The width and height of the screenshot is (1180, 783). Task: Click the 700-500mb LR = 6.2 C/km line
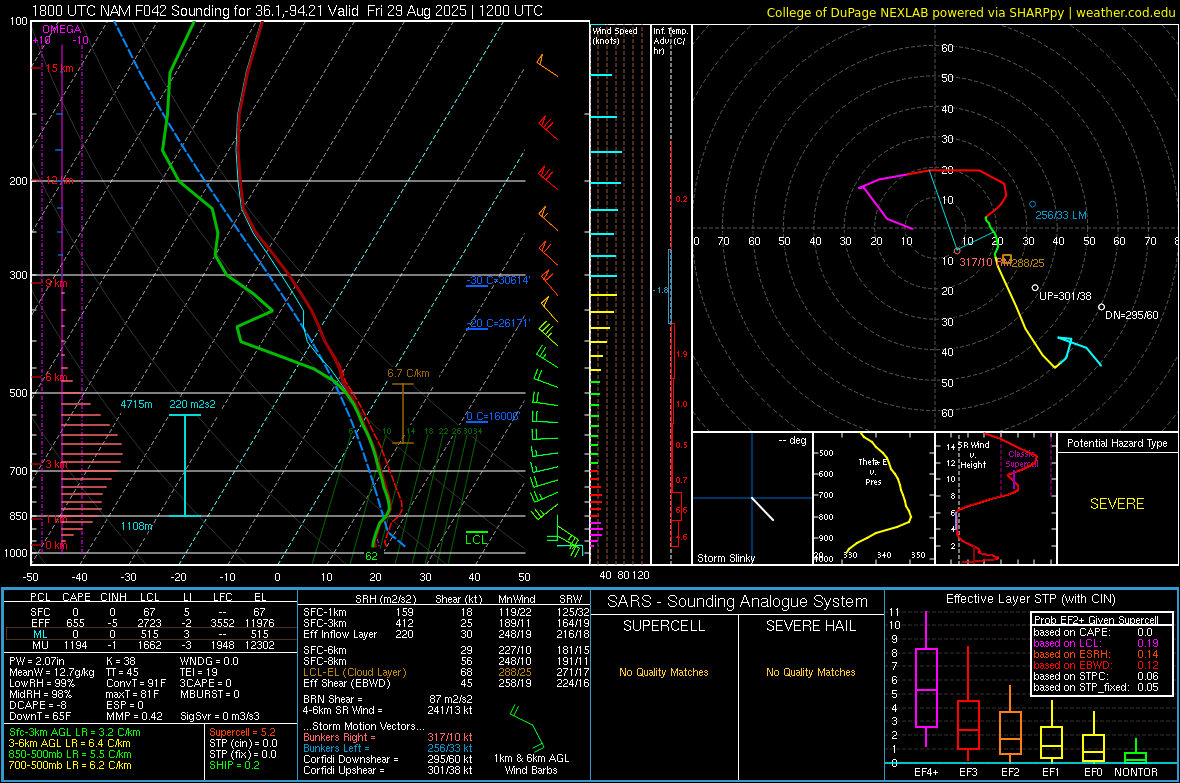tap(69, 766)
